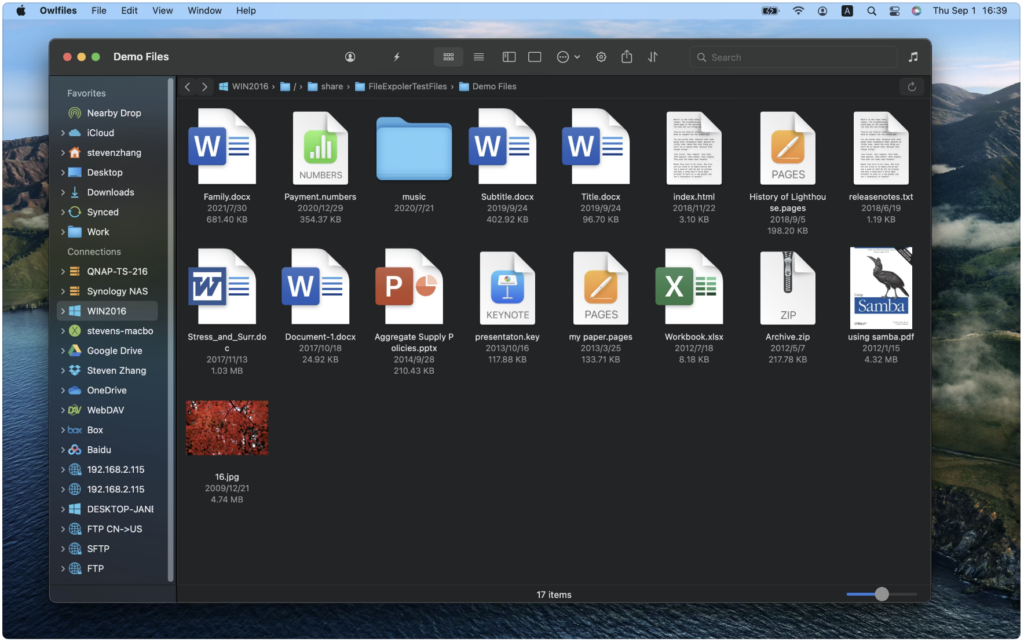Expand the QNAP-TS-216 connection
The width and height of the screenshot is (1024, 642).
pyautogui.click(x=63, y=271)
